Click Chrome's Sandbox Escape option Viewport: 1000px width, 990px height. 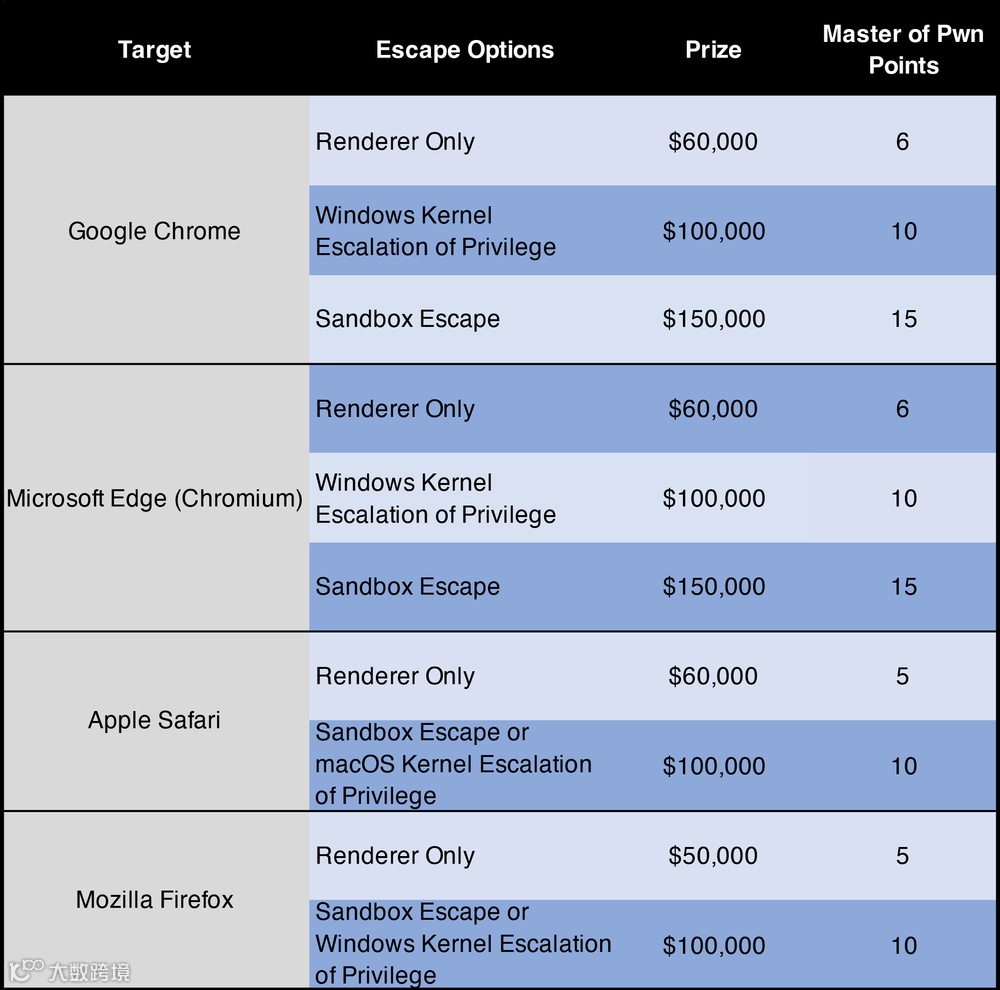408,319
